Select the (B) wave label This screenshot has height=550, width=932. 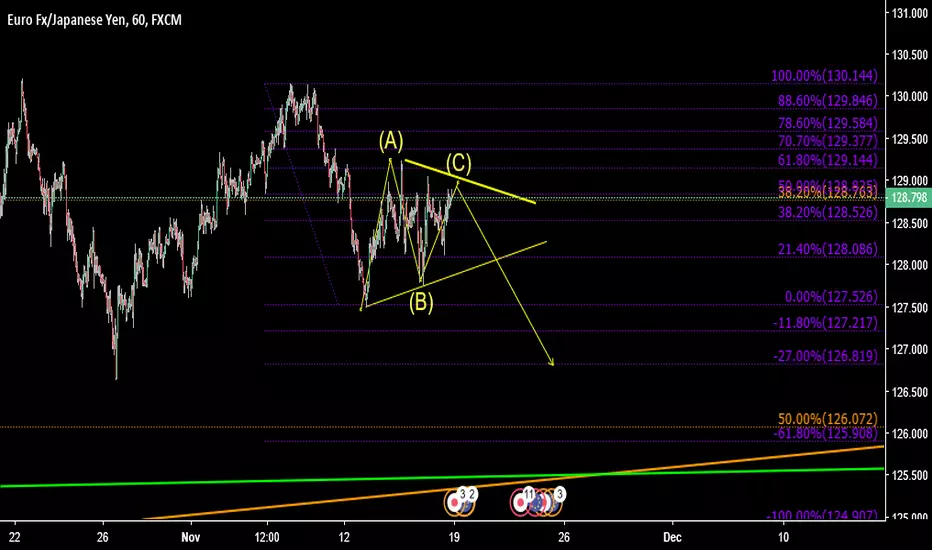[421, 303]
